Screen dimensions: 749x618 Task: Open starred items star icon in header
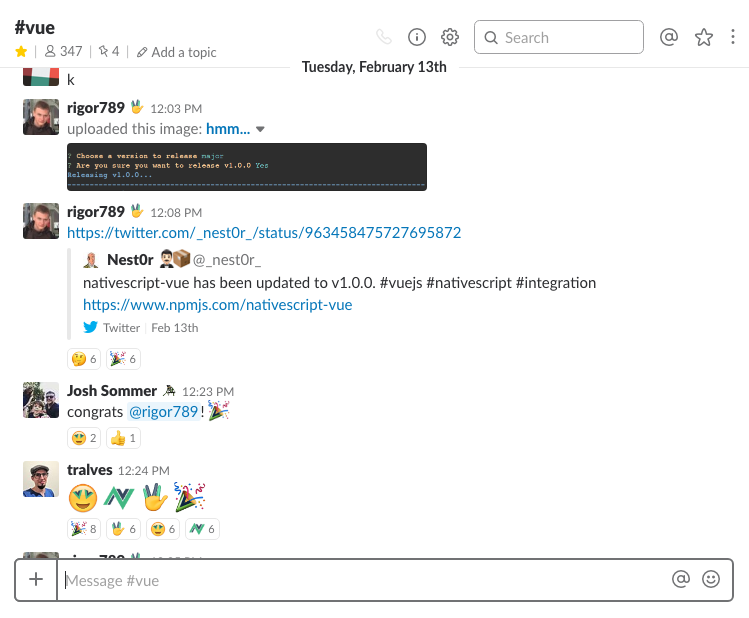pyautogui.click(x=704, y=37)
